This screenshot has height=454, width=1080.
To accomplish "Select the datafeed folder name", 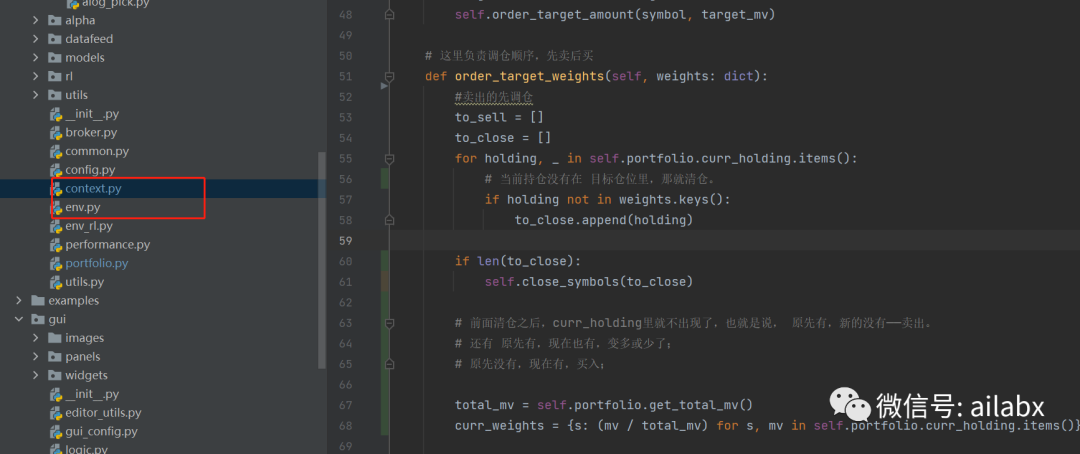I will click(x=89, y=39).
